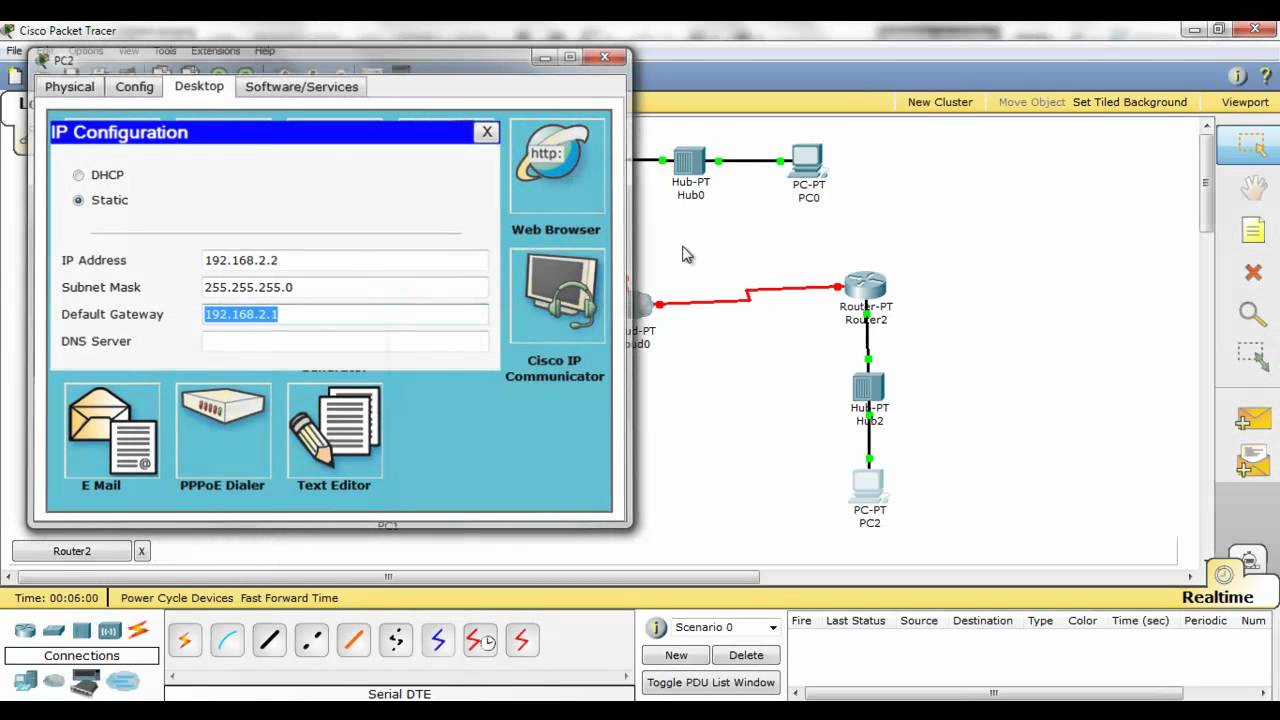Select the Wireless Devices category

pos(110,630)
